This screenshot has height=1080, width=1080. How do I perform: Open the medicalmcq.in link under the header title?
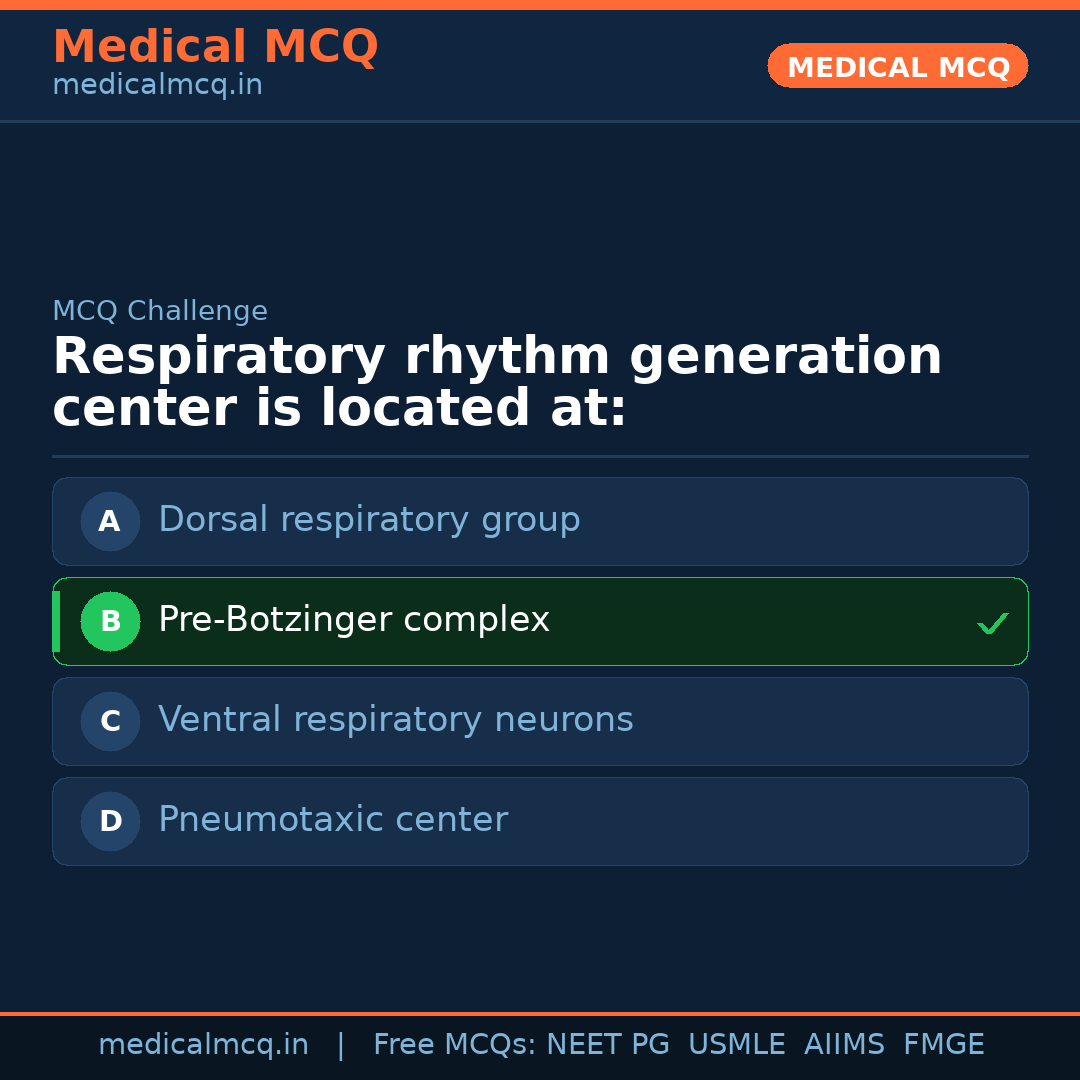point(157,86)
